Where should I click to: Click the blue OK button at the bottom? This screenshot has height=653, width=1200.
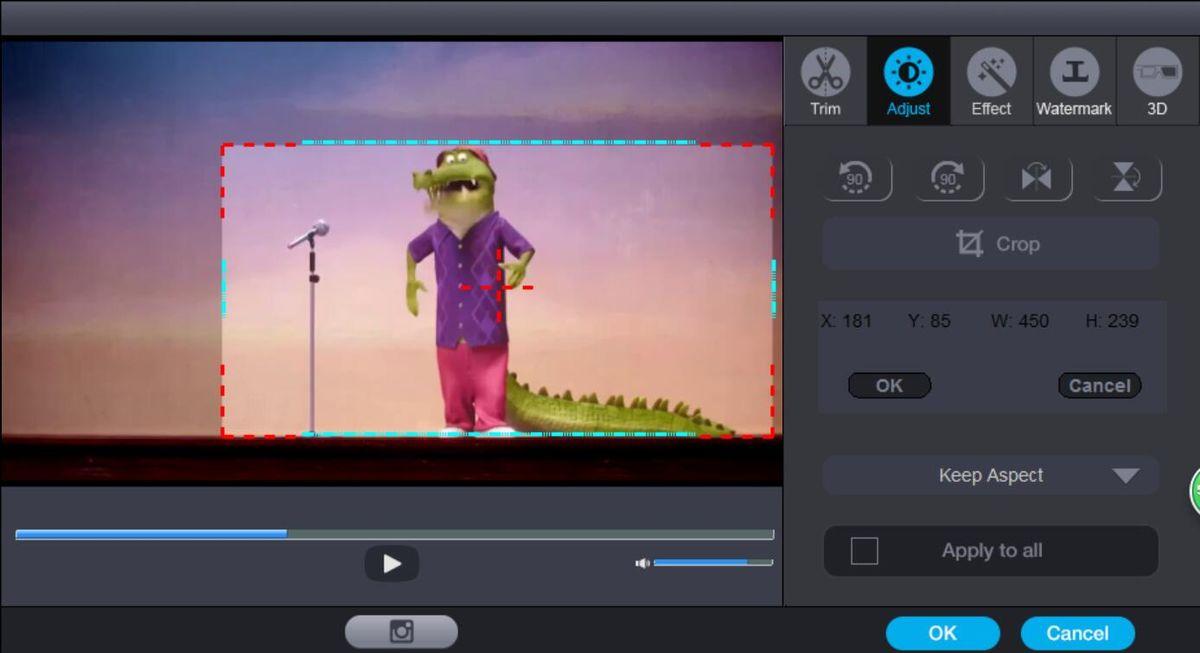(x=942, y=633)
